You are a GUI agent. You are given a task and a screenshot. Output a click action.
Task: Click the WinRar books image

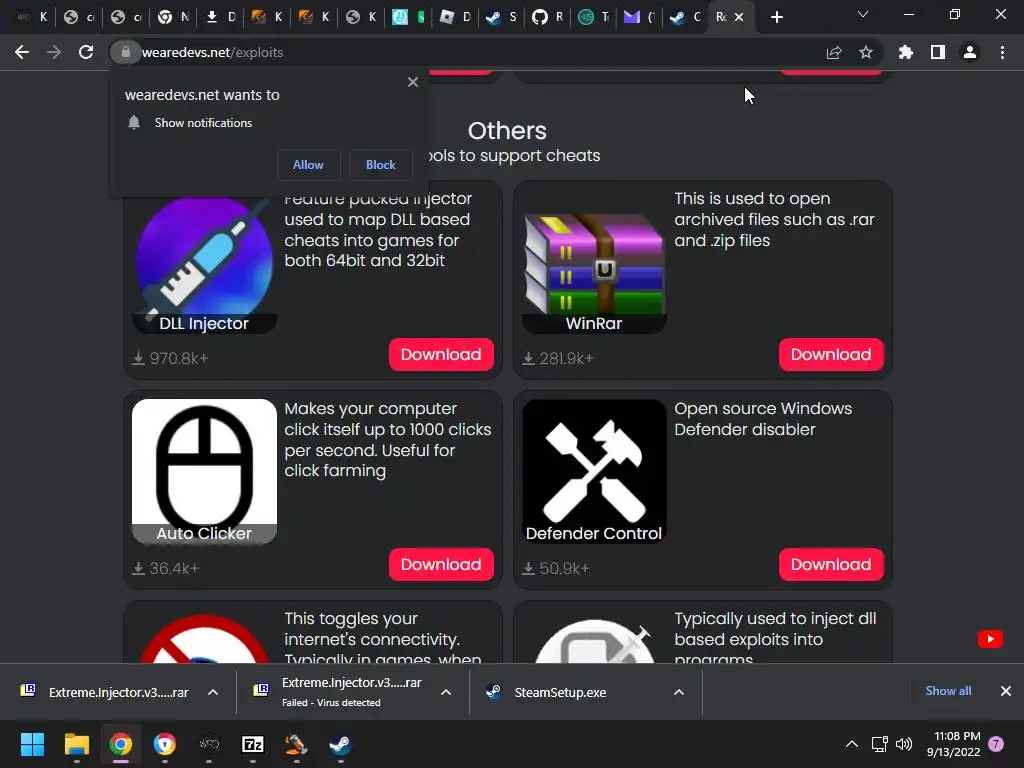point(594,264)
